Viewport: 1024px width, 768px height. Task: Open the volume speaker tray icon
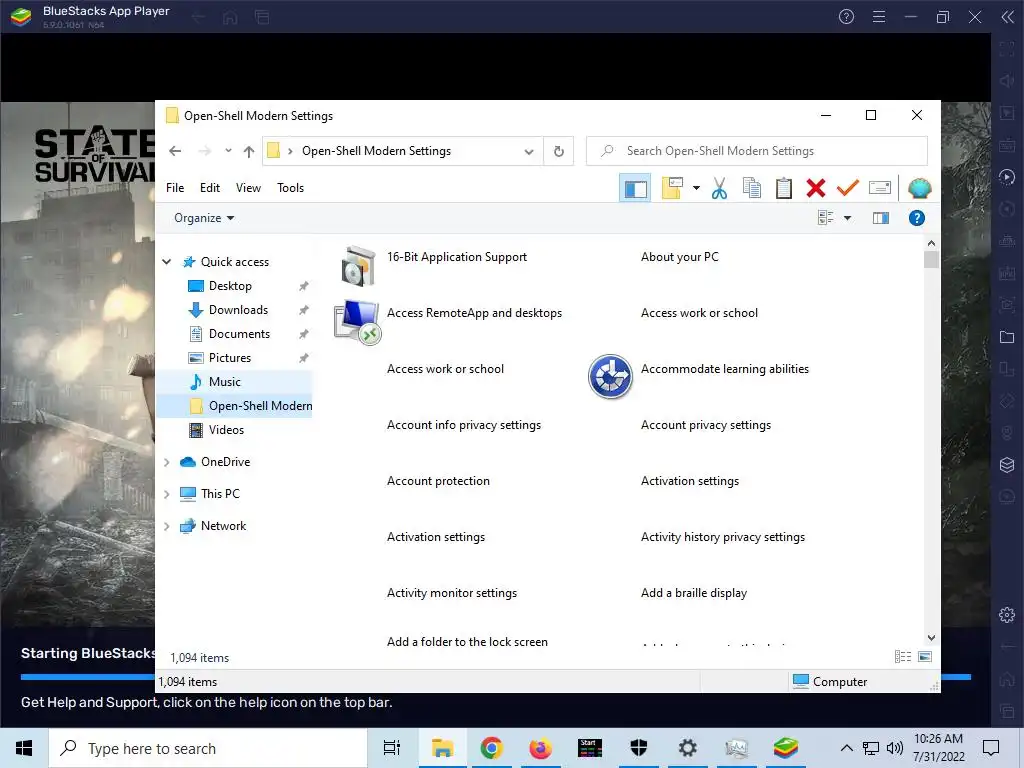[x=895, y=748]
